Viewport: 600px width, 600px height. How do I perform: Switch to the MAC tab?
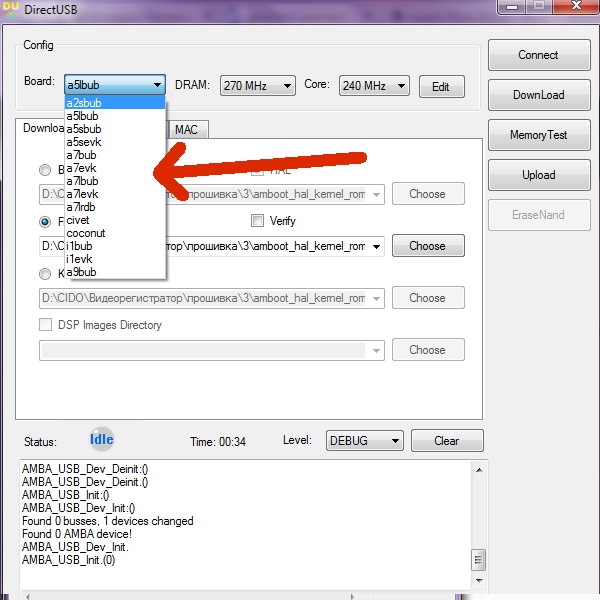186,130
